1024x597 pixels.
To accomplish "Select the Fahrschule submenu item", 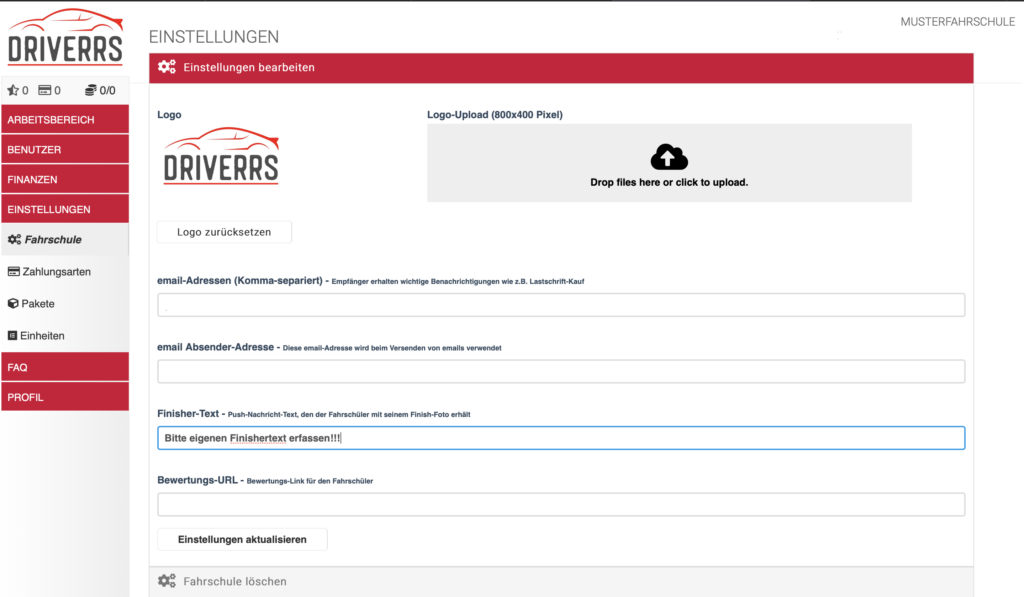I will [x=65, y=240].
